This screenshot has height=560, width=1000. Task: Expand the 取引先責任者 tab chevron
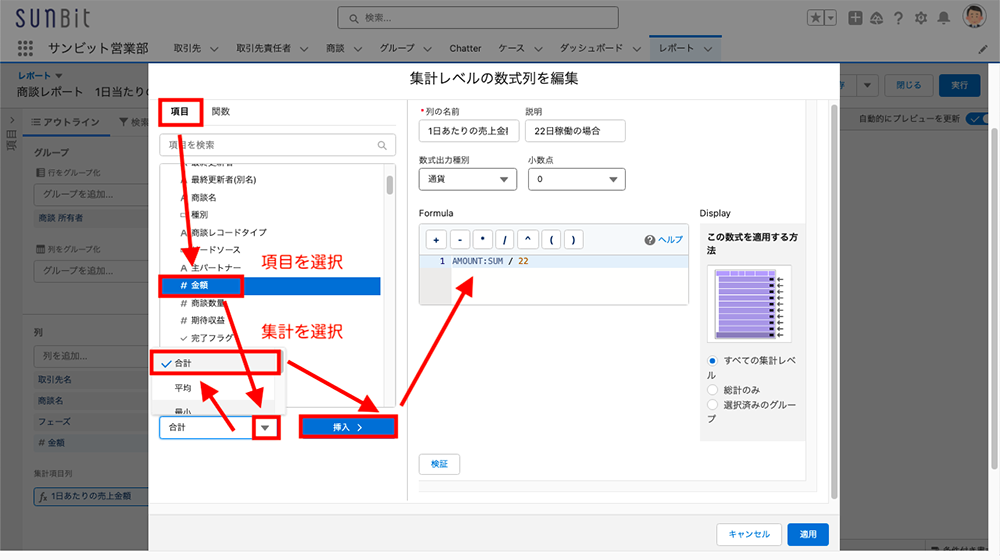(304, 49)
